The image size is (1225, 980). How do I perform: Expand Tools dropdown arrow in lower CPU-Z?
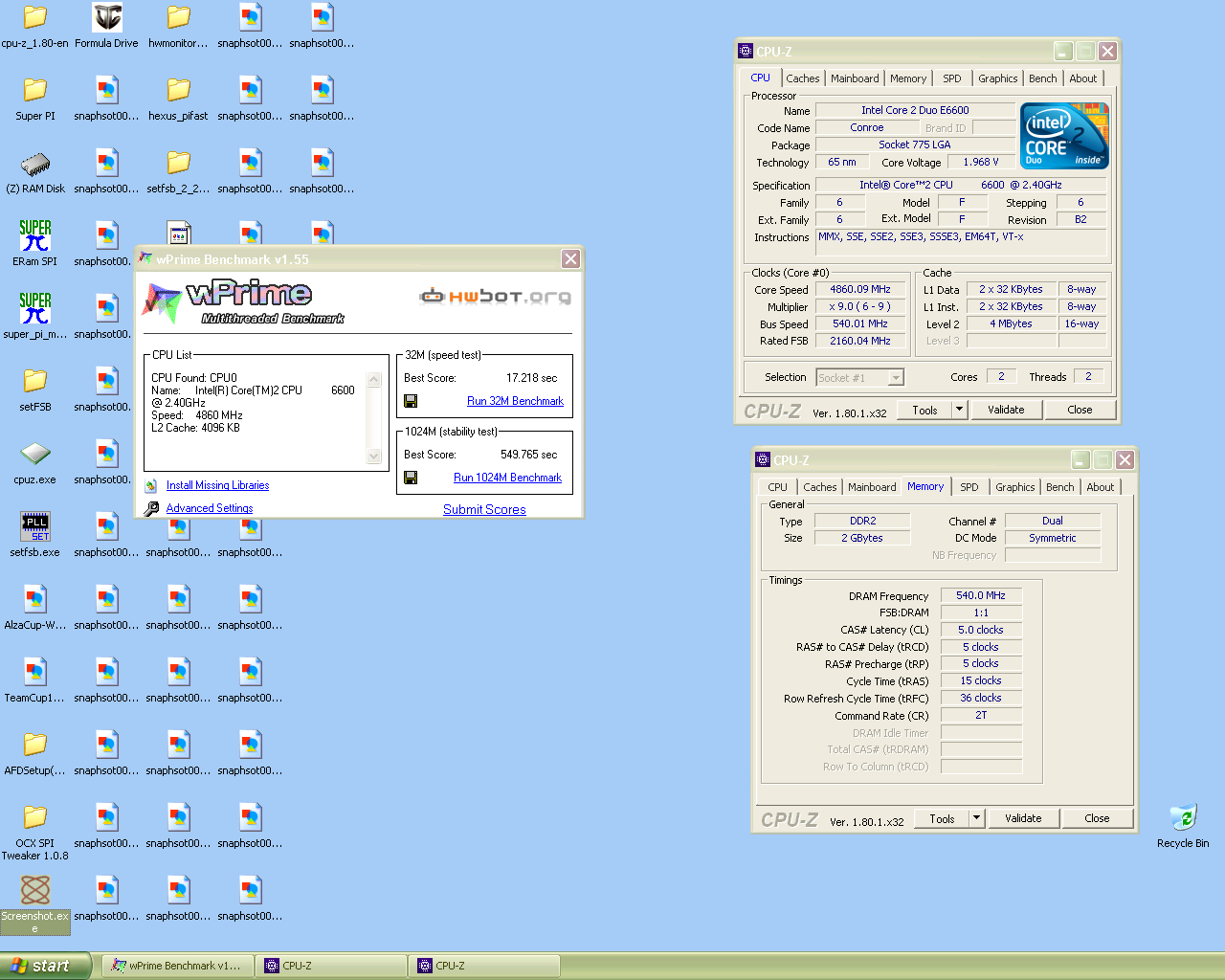click(976, 818)
